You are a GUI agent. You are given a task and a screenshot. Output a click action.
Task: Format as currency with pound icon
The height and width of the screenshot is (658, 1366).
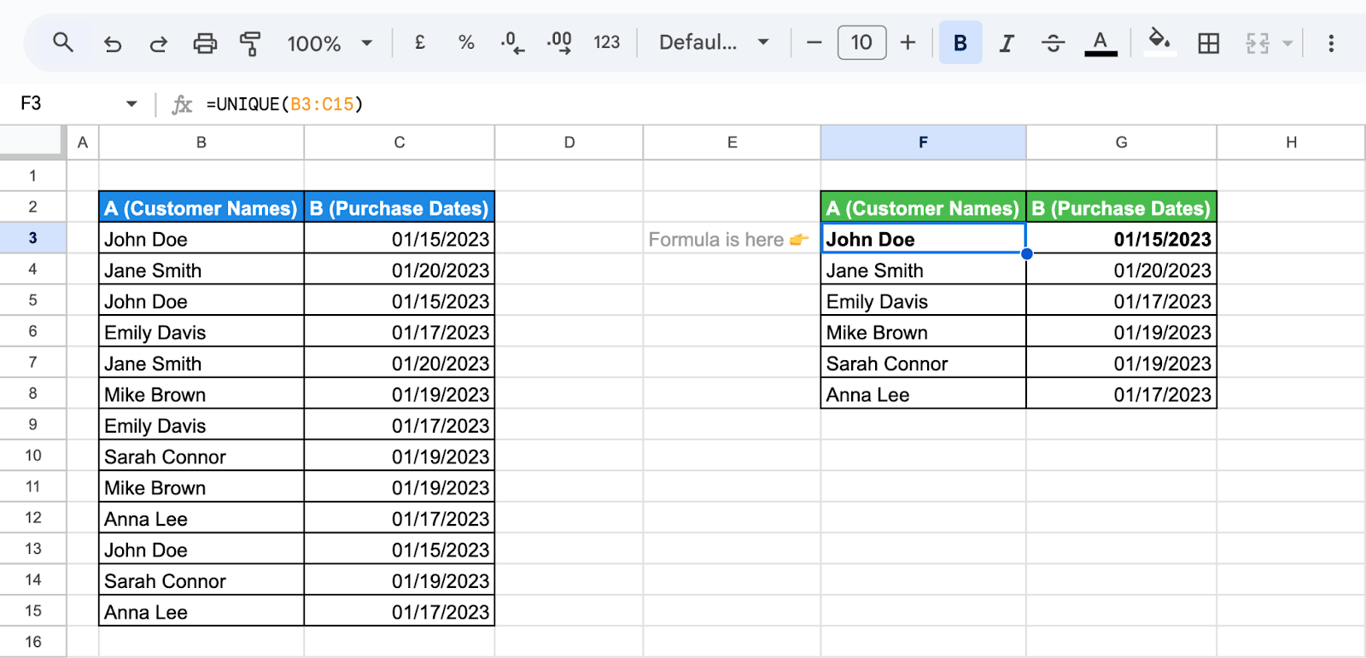[x=420, y=43]
